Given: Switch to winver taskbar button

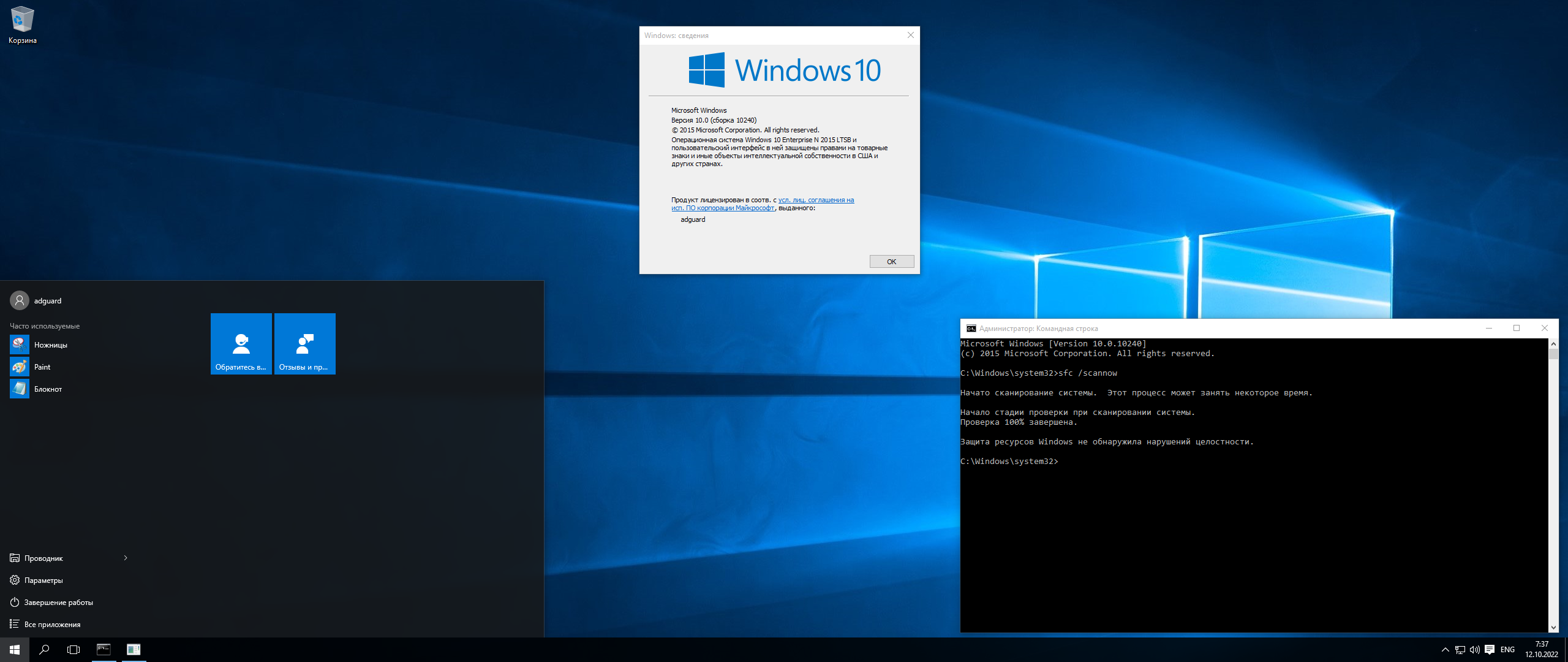Looking at the screenshot, I should 133,650.
